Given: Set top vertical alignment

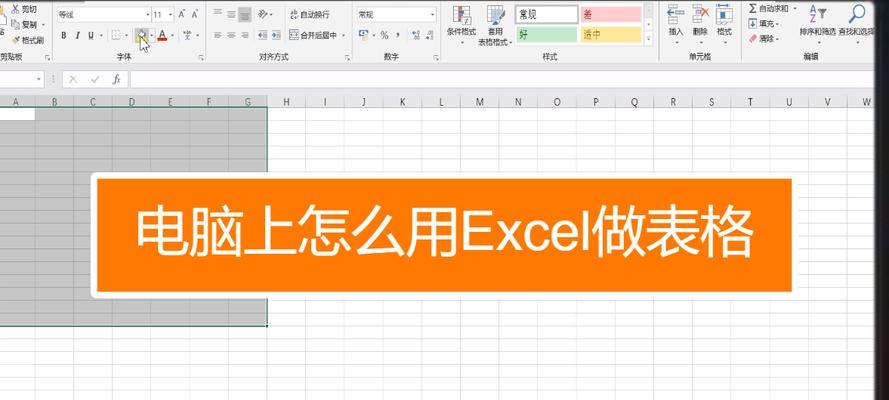Looking at the screenshot, I should tap(218, 14).
